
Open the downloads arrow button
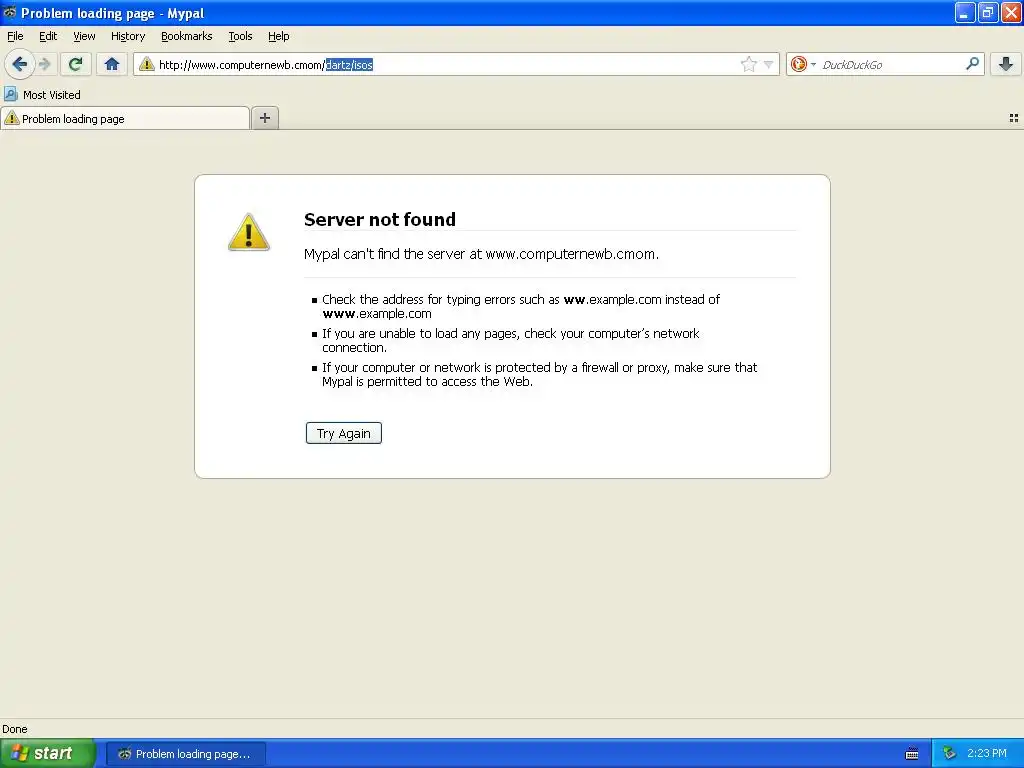coord(1006,64)
